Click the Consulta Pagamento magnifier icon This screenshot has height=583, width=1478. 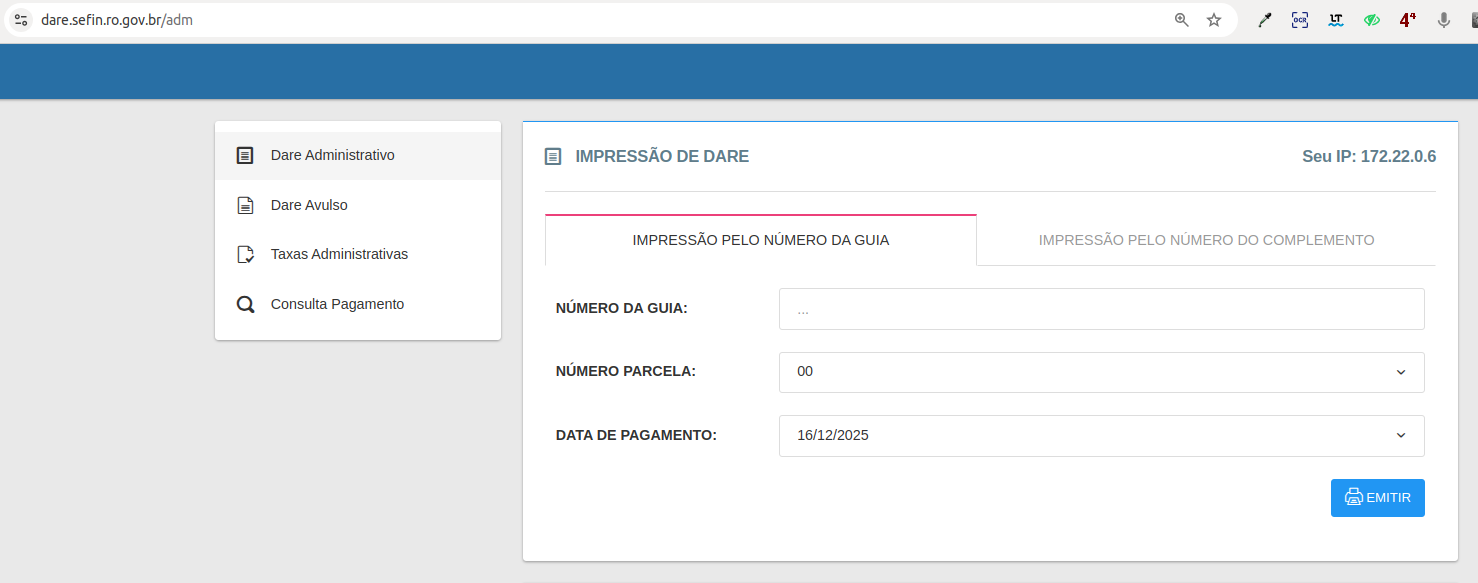pos(245,305)
